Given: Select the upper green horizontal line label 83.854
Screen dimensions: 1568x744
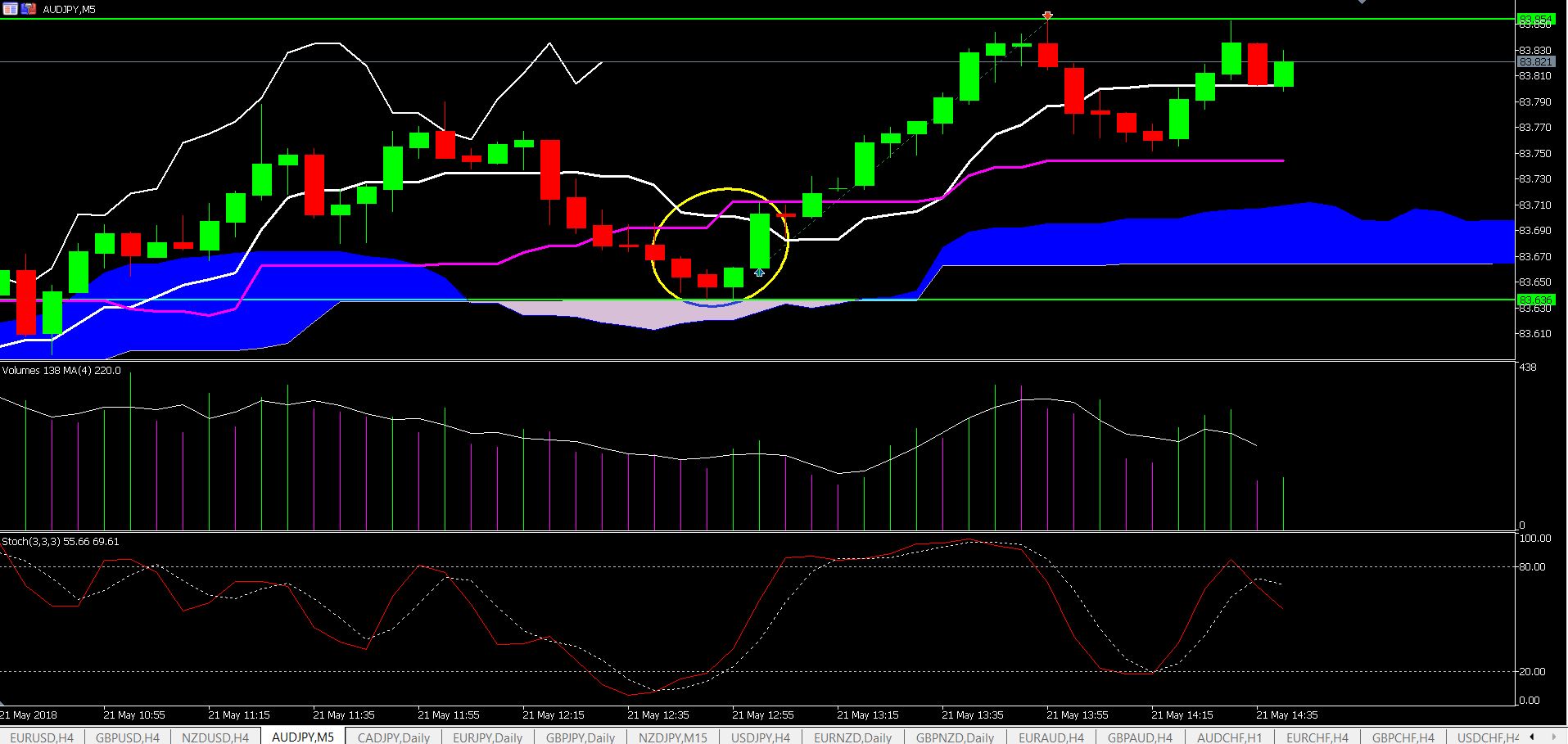Looking at the screenshot, I should click(1535, 19).
